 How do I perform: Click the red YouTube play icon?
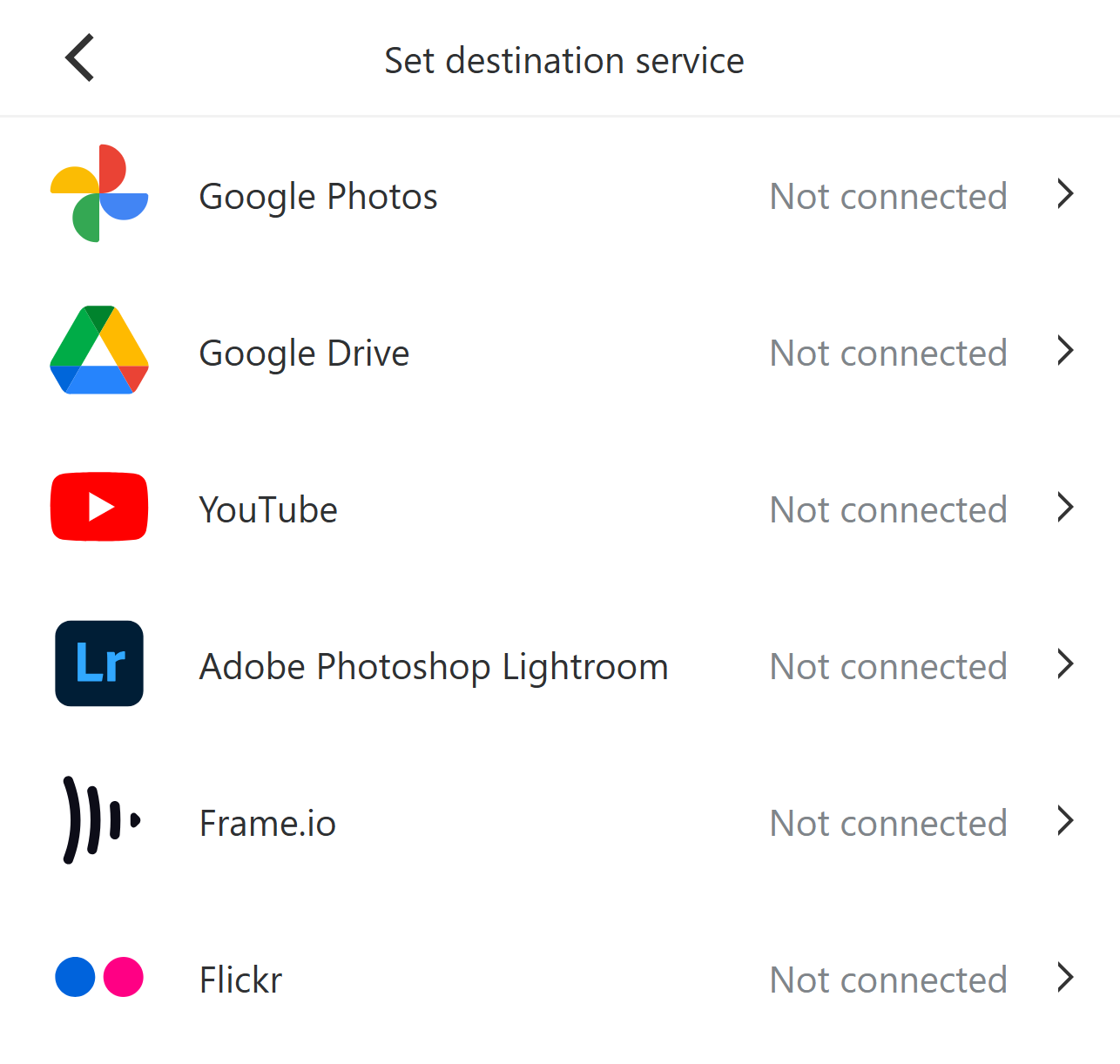coord(99,507)
